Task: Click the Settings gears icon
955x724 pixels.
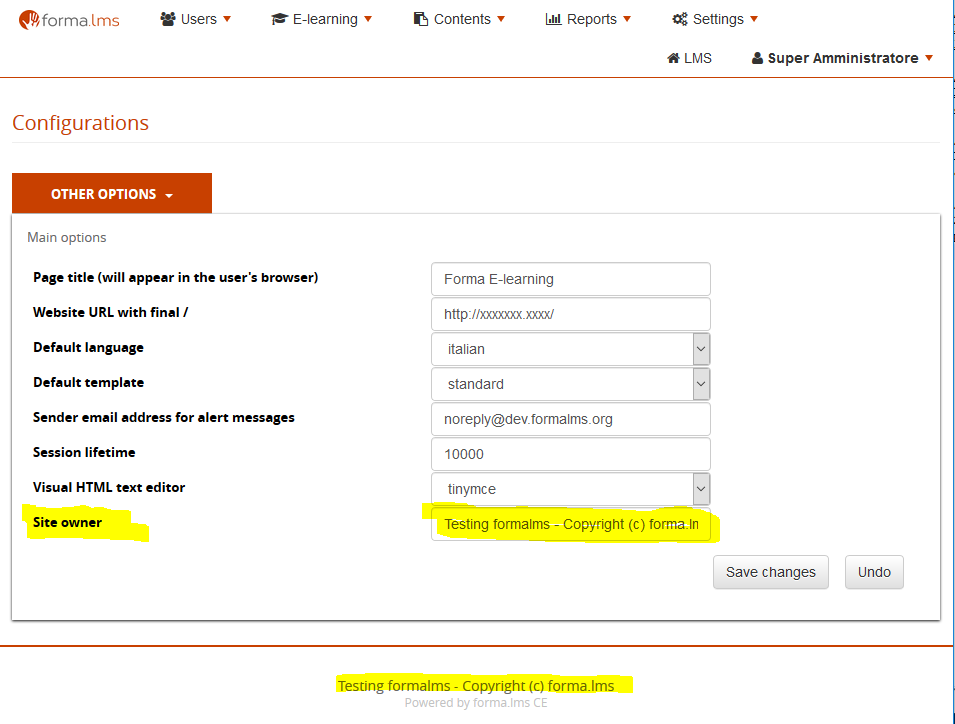Action: pyautogui.click(x=680, y=19)
